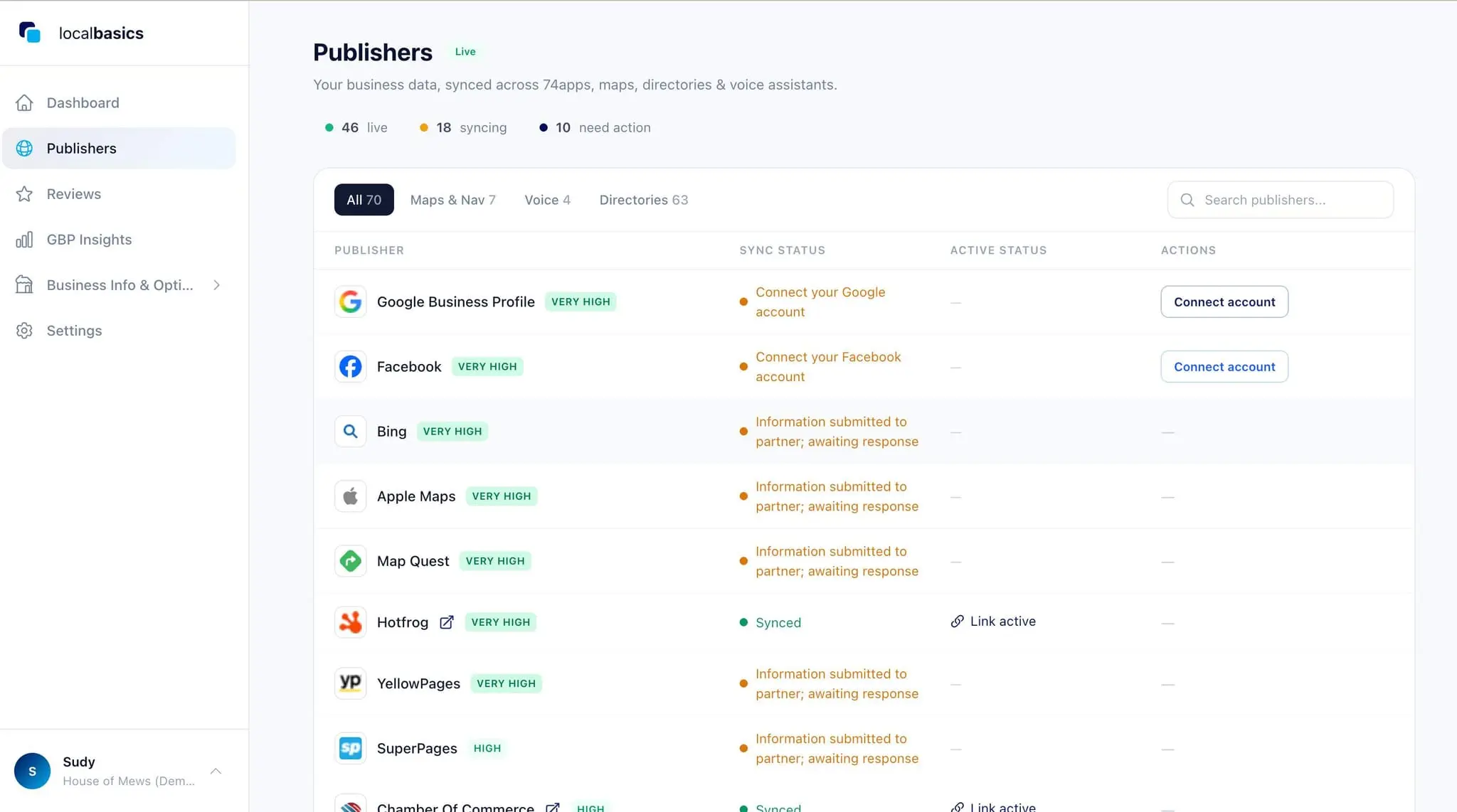Click the Map Quest logo icon
Viewport: 1457px width, 812px height.
coord(351,561)
